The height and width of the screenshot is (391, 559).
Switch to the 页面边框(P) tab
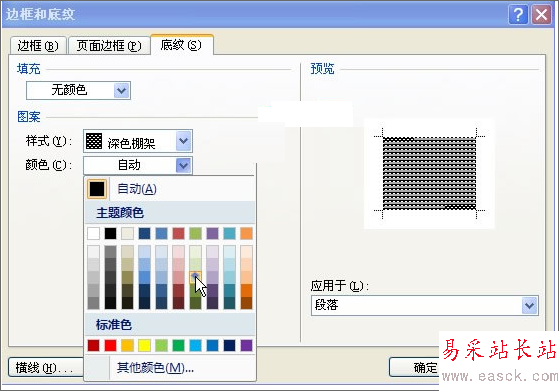tap(109, 46)
